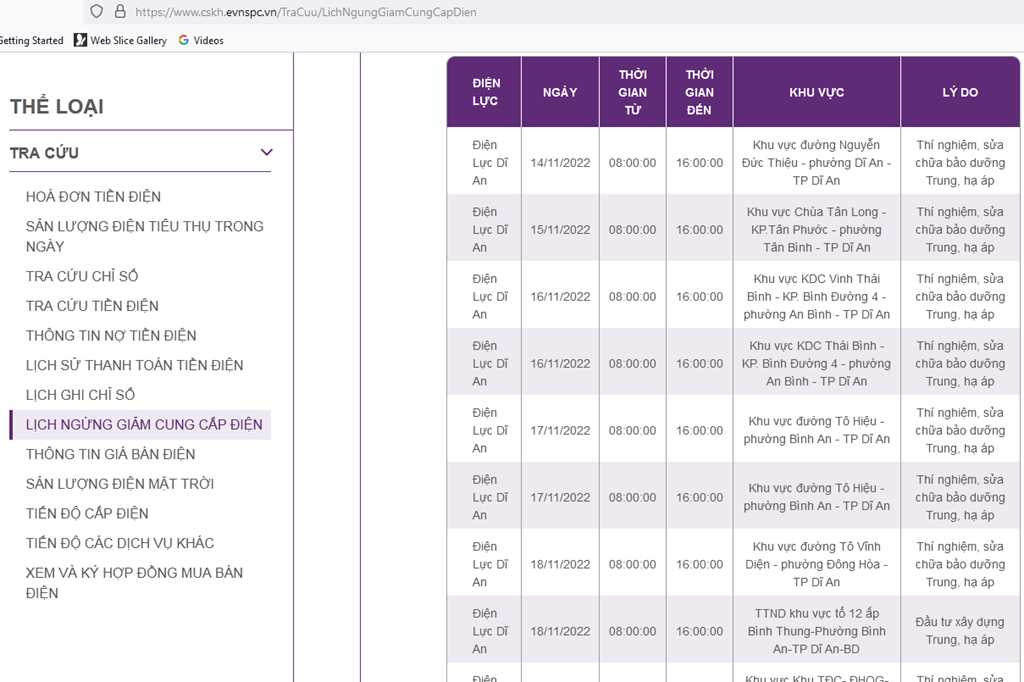1024x682 pixels.
Task: Open SẢN LƯỢNG ĐIỆN TIÊU THỤ TRONG NGÀY
Action: [145, 236]
